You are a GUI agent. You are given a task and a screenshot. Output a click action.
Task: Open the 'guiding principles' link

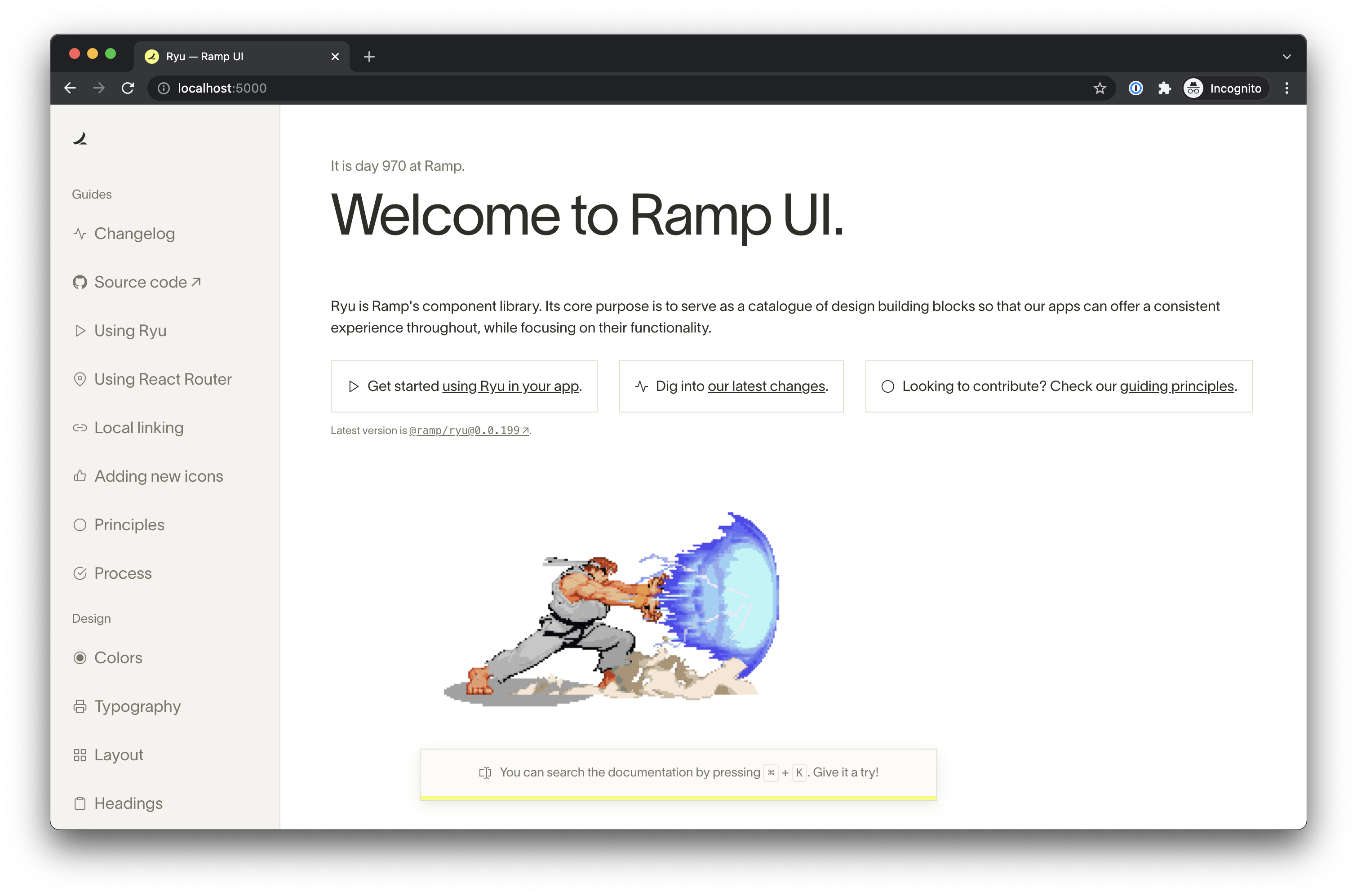pyautogui.click(x=1176, y=386)
